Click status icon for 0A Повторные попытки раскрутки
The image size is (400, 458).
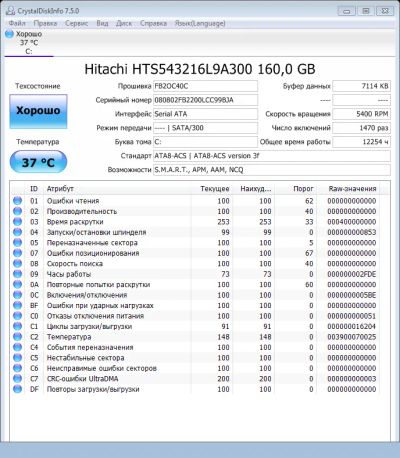(17, 284)
